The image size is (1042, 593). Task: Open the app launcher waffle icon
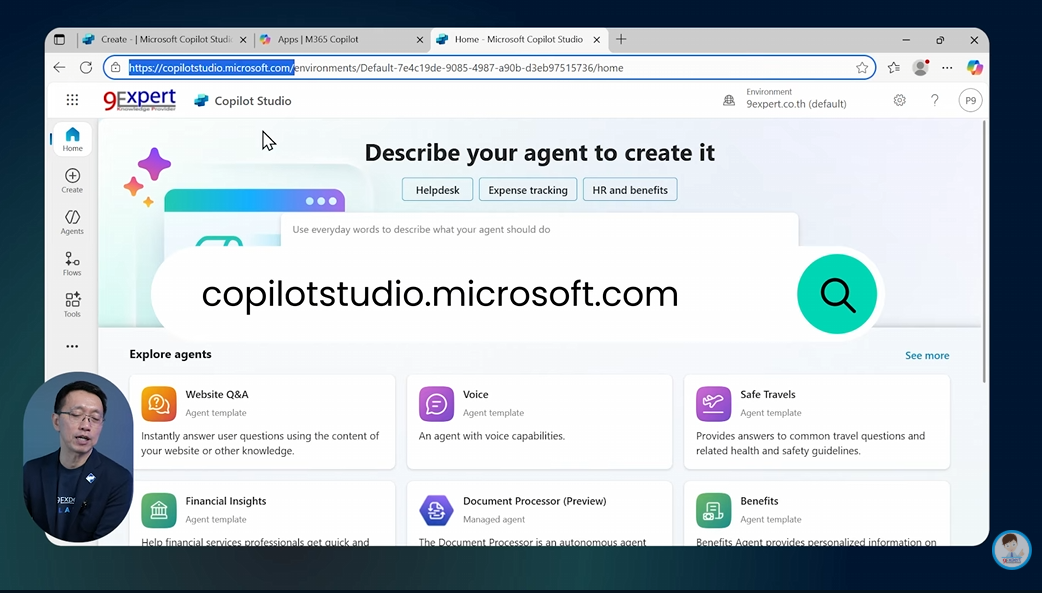coord(71,100)
